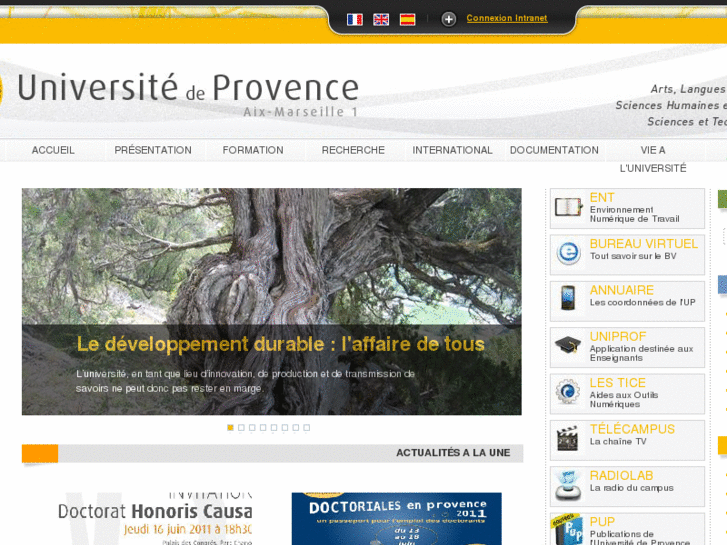The image size is (727, 545).
Task: Select the first slideshow indicator dot
Action: tap(230, 428)
